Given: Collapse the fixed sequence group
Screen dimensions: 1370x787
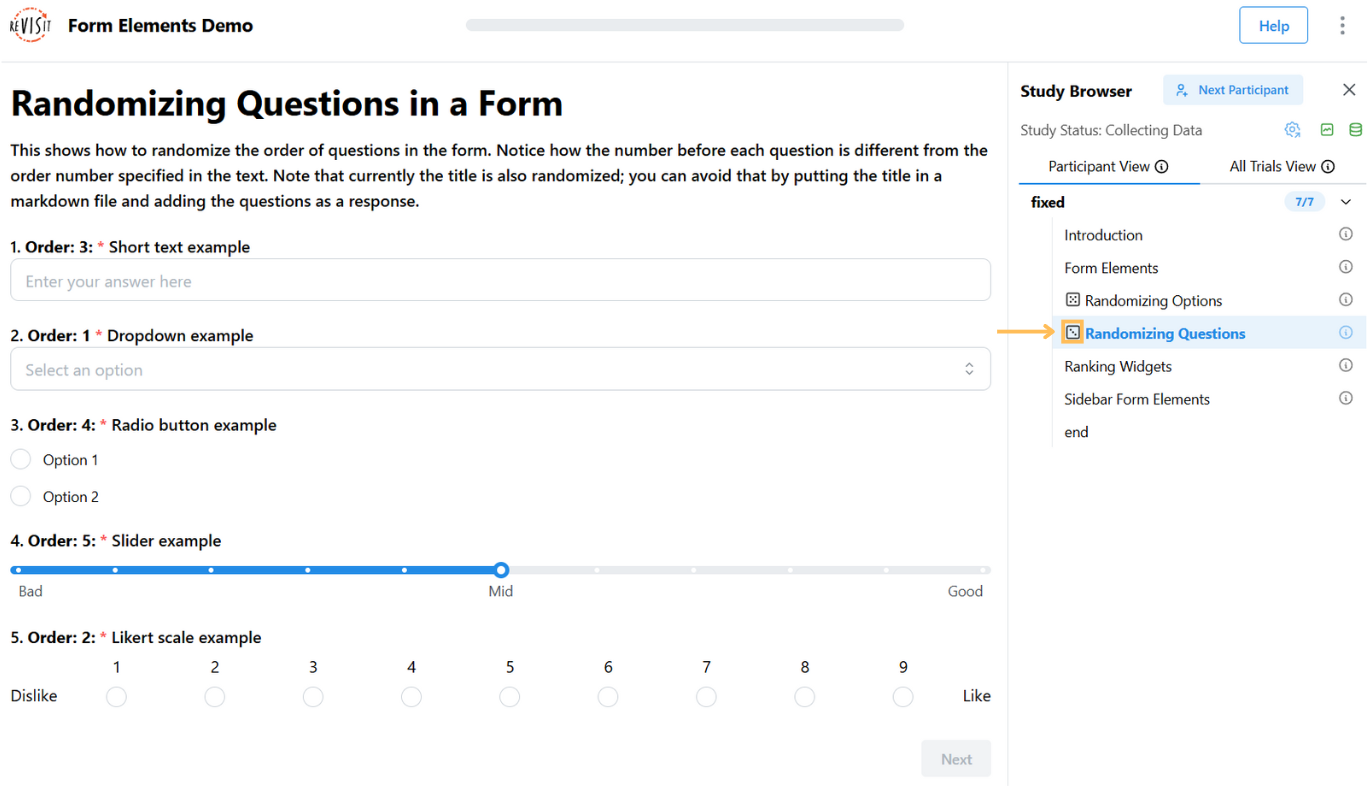Looking at the screenshot, I should 1345,201.
